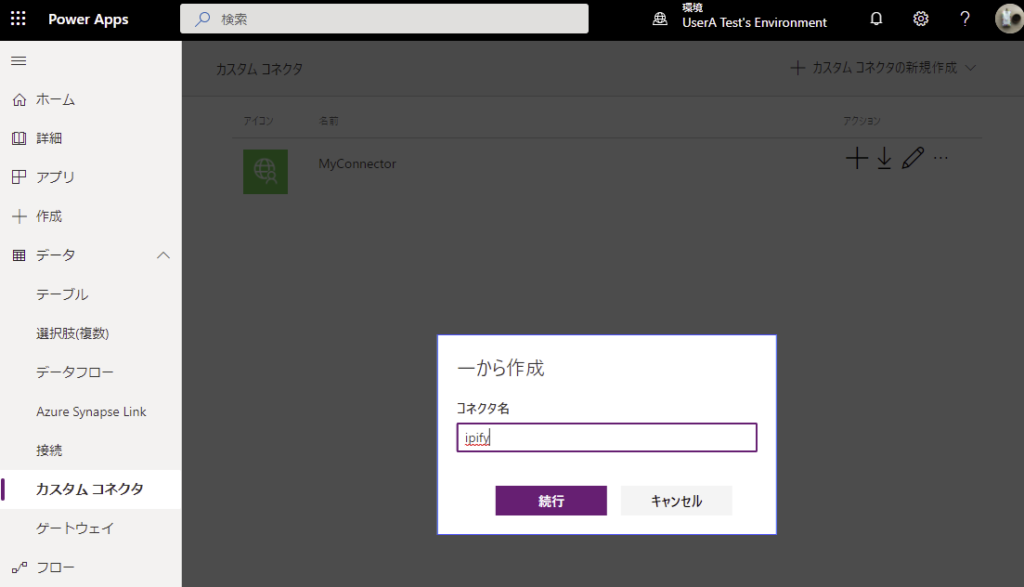Click the flow icon beside フロー

click(20, 567)
